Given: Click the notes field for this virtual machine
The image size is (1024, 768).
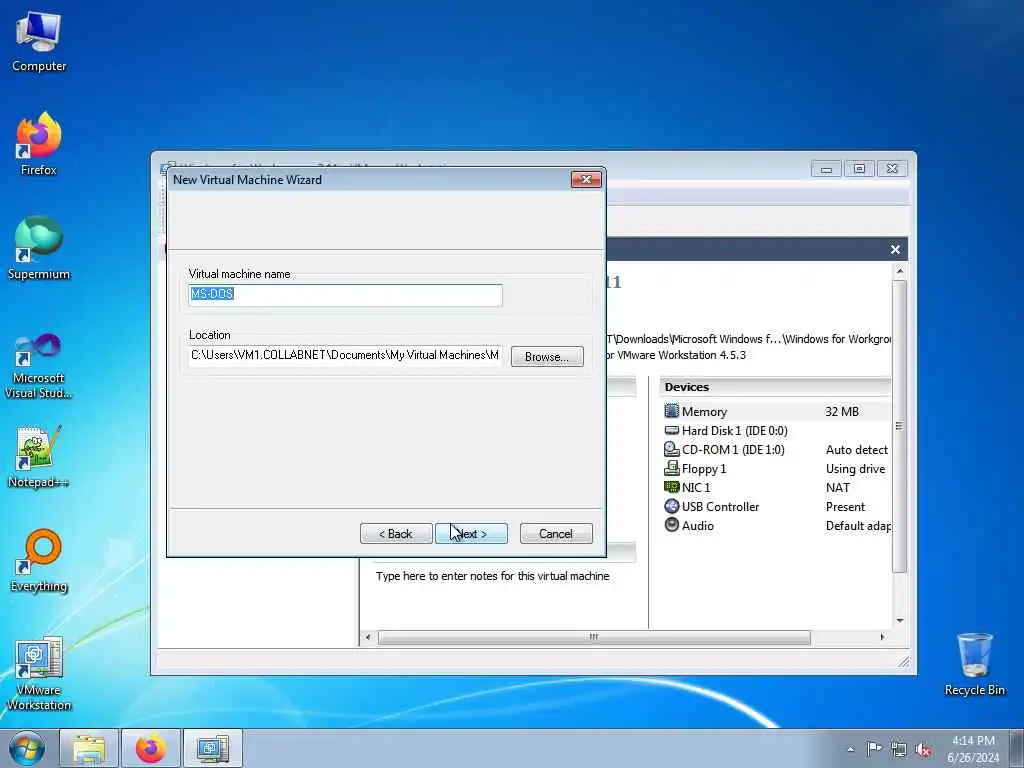Looking at the screenshot, I should click(492, 576).
